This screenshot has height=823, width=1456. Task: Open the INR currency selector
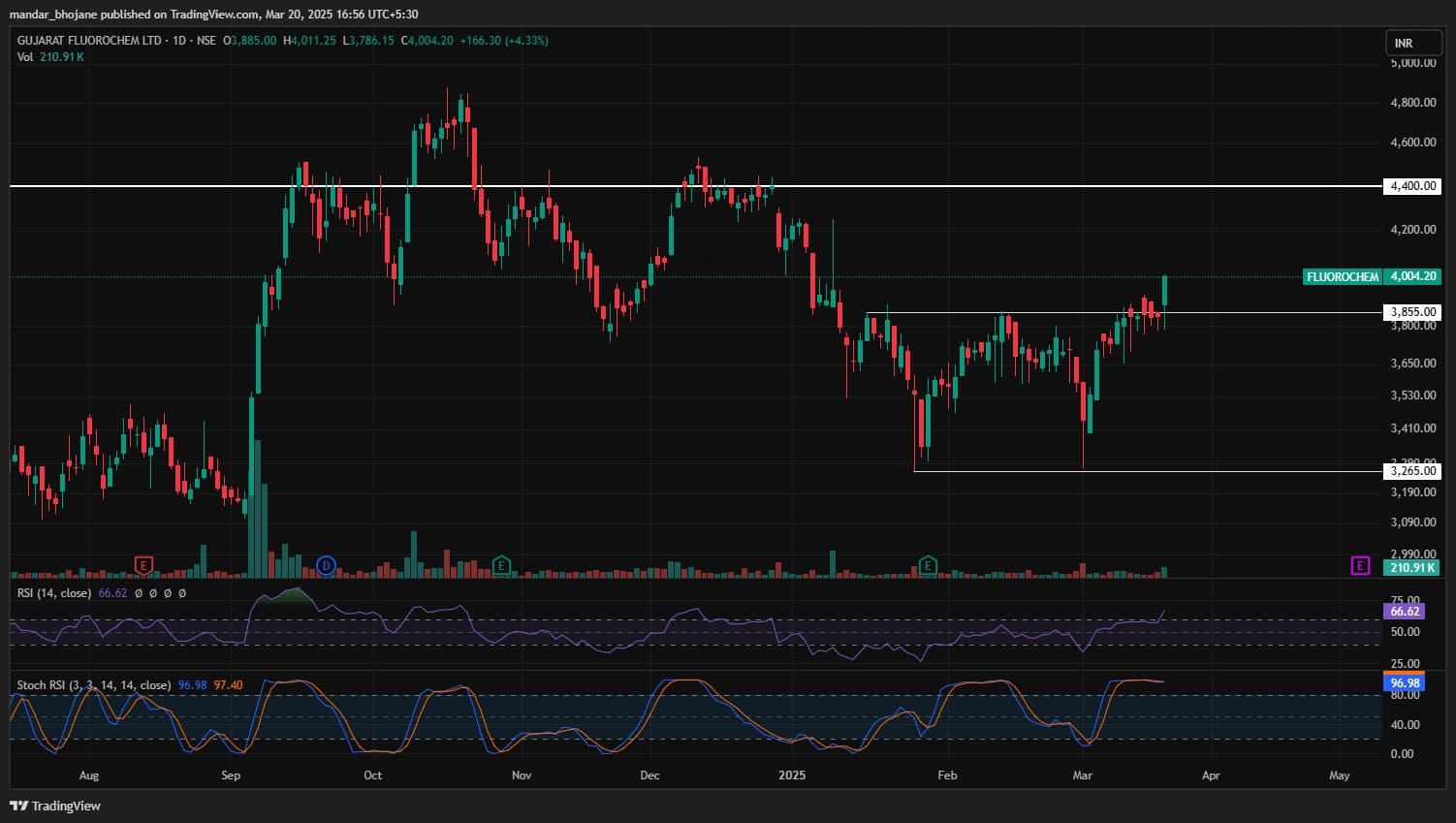(x=1404, y=44)
